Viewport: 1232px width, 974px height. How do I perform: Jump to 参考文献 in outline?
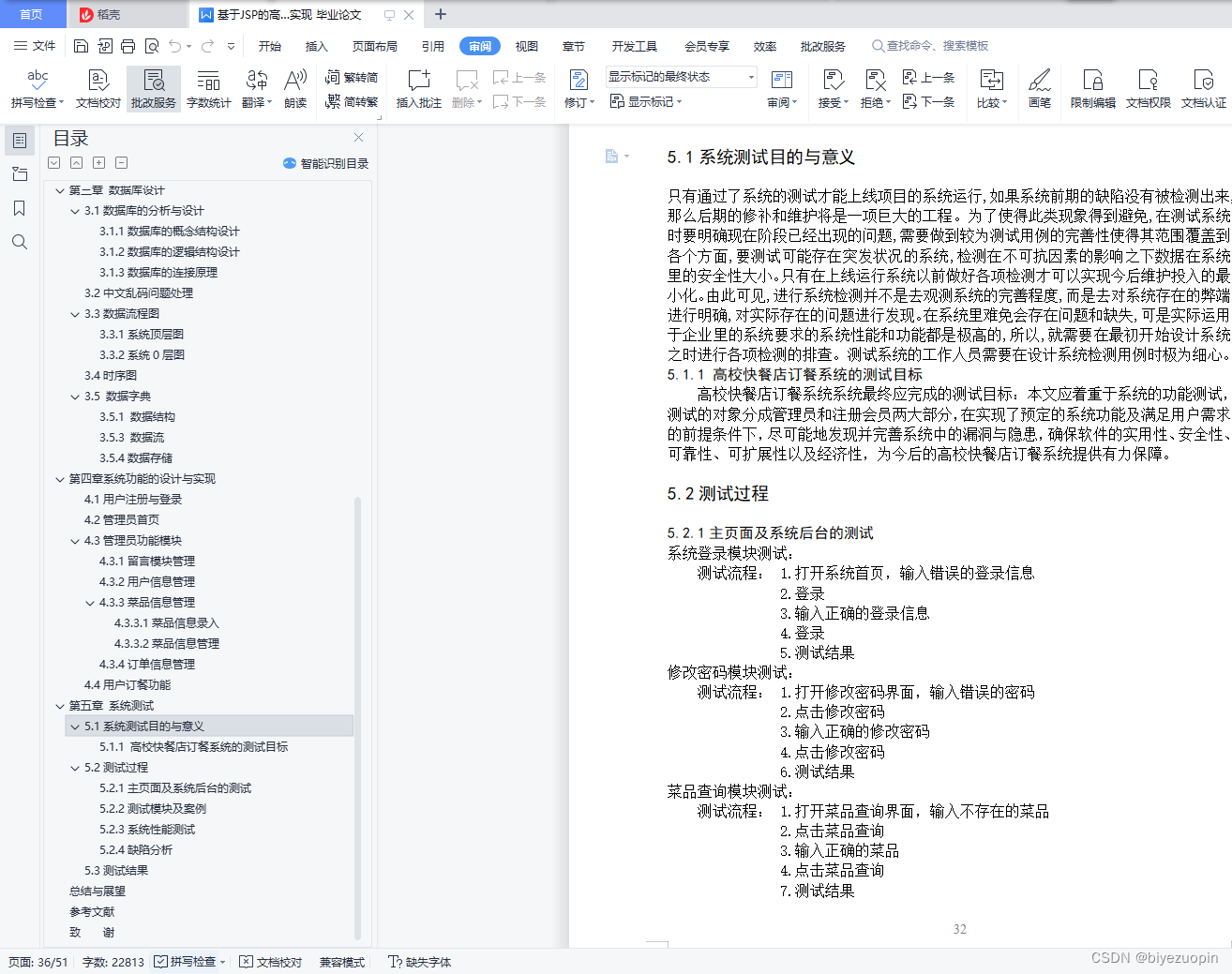(x=92, y=912)
